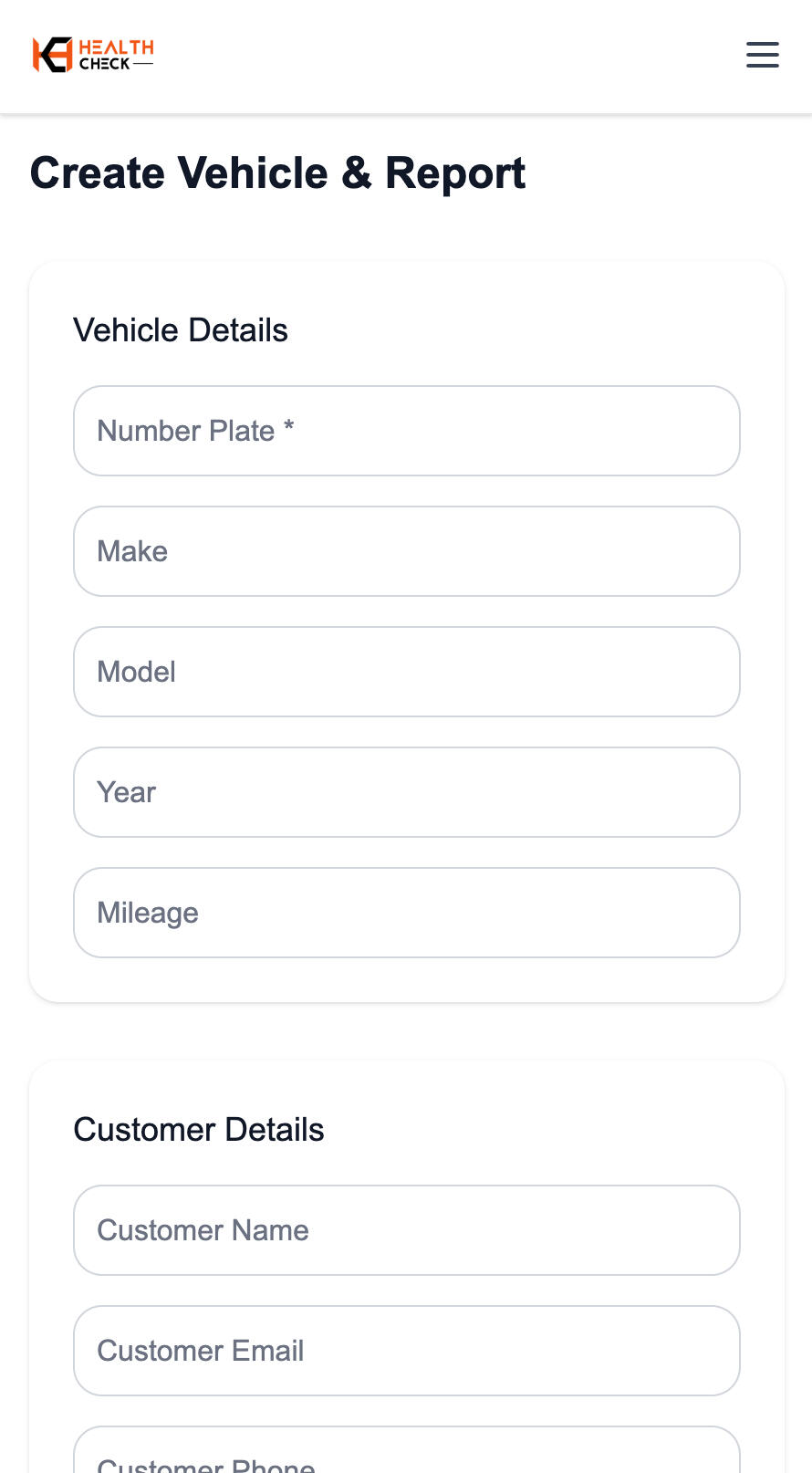
Task: Click the Create Vehicle & Report title
Action: [277, 173]
